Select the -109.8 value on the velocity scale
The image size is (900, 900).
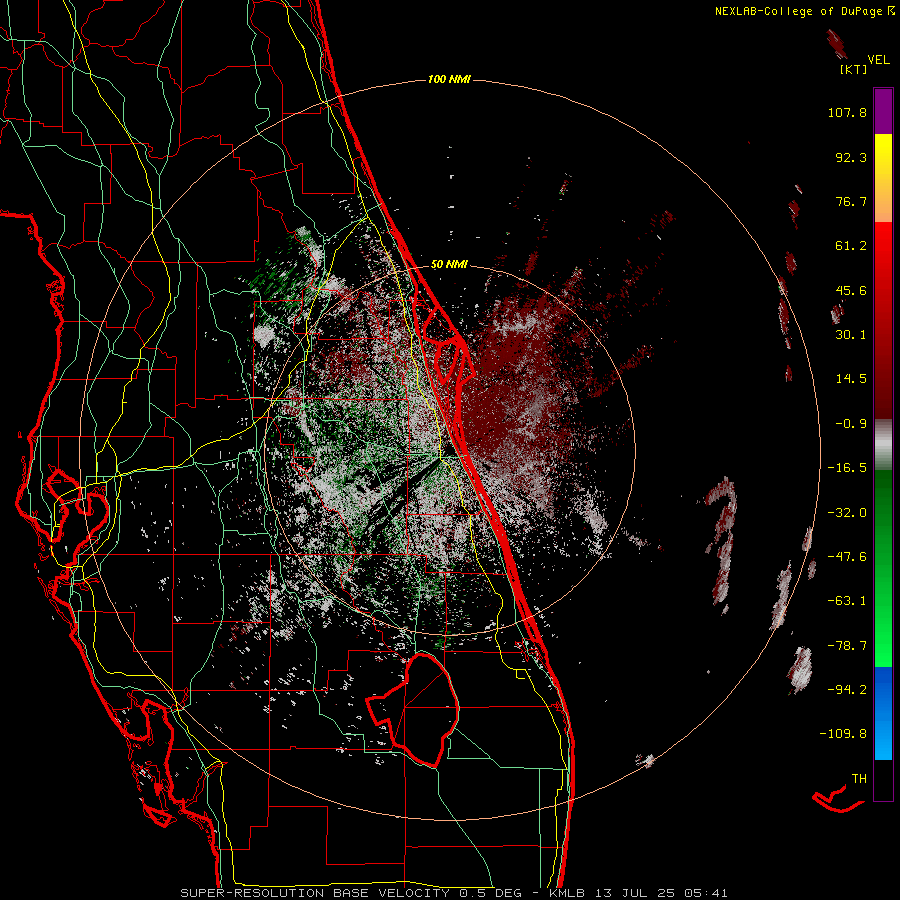point(843,734)
